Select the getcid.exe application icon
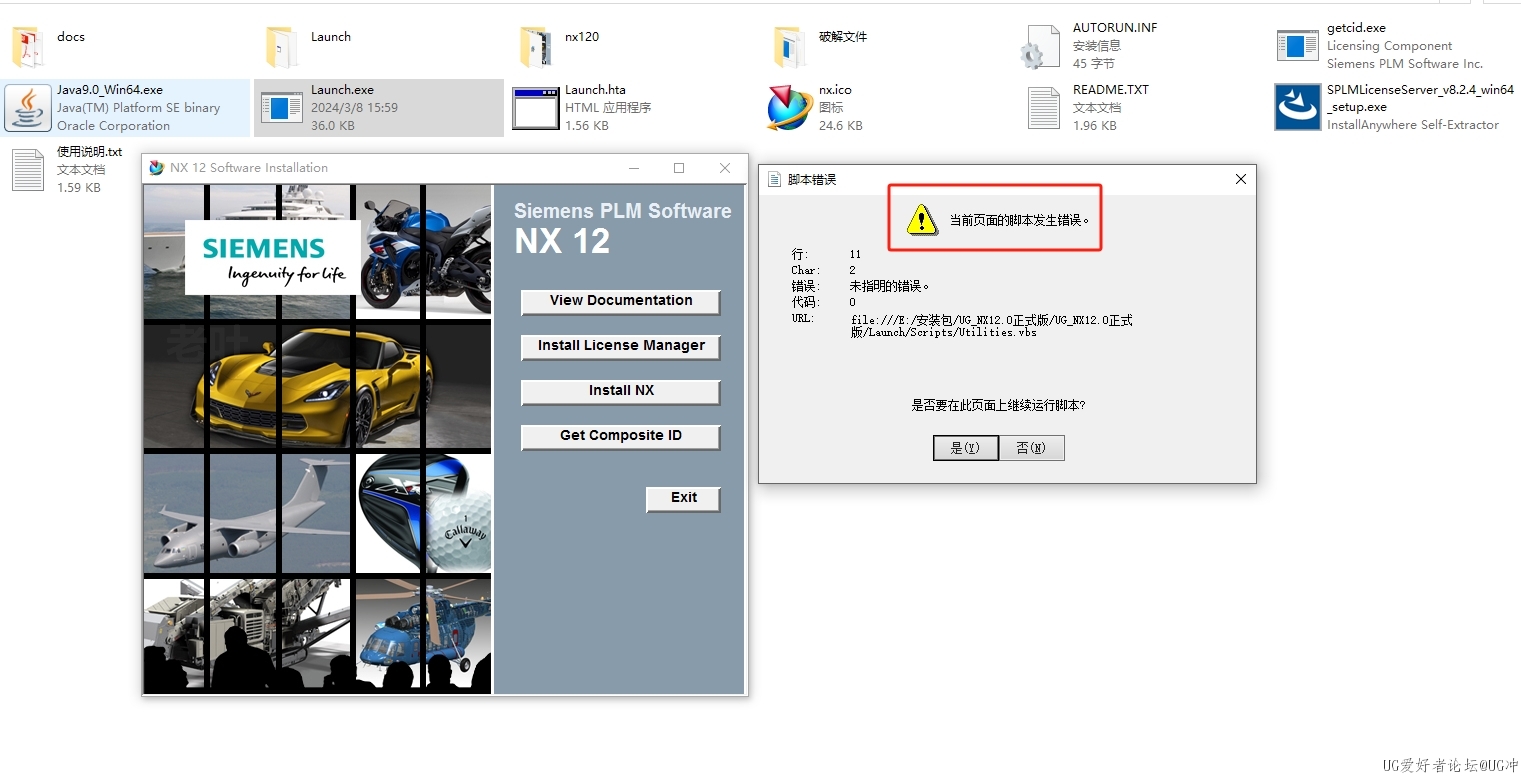 (1297, 46)
